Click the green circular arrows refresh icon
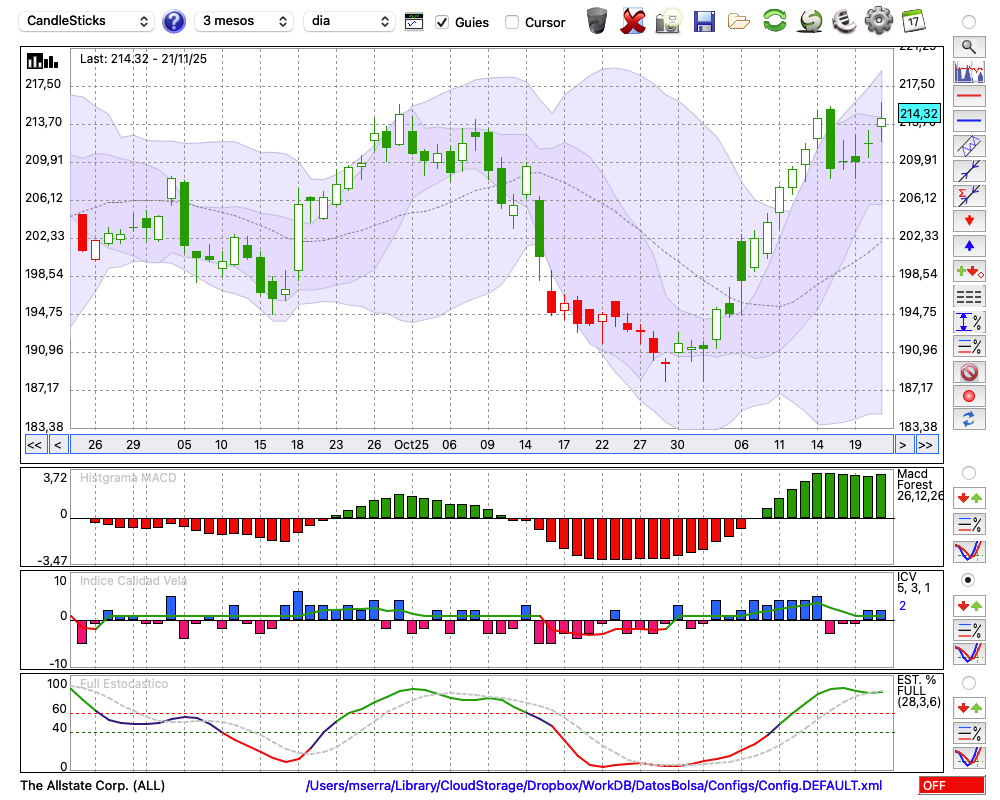 (x=774, y=21)
